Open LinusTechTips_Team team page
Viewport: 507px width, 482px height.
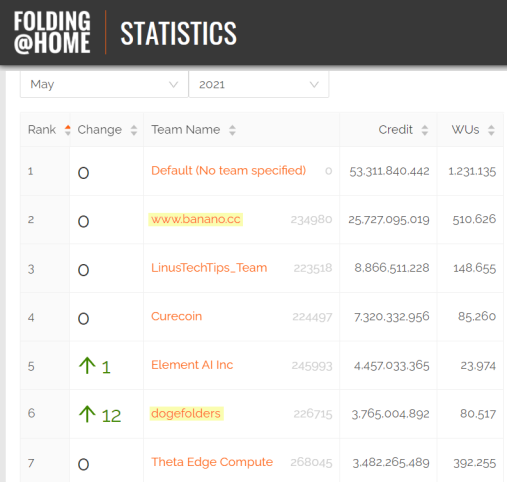click(209, 268)
